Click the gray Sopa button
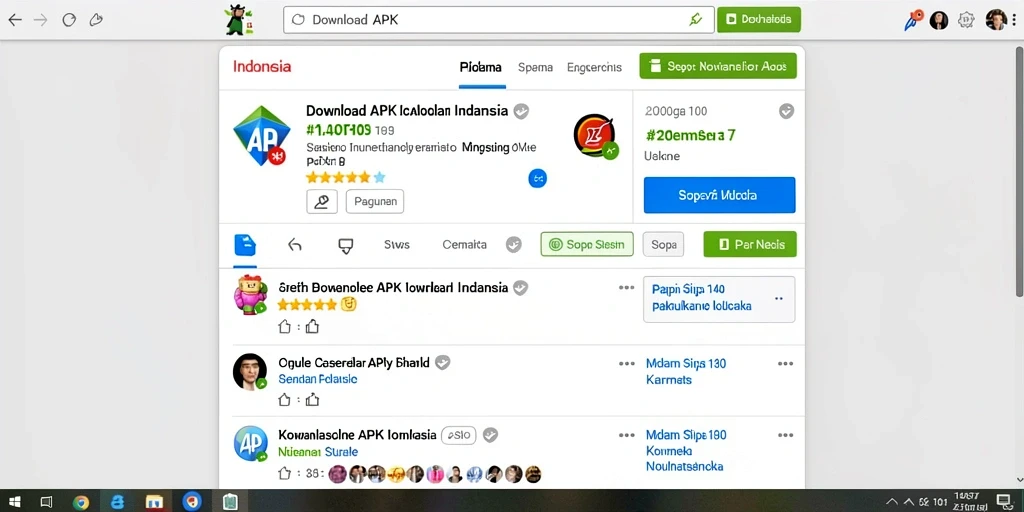 tap(664, 244)
